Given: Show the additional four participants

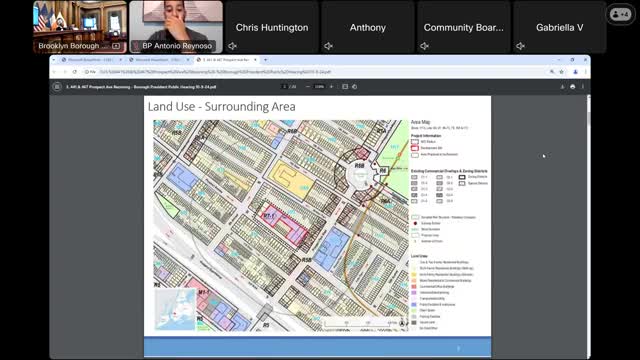Looking at the screenshot, I should point(620,14).
